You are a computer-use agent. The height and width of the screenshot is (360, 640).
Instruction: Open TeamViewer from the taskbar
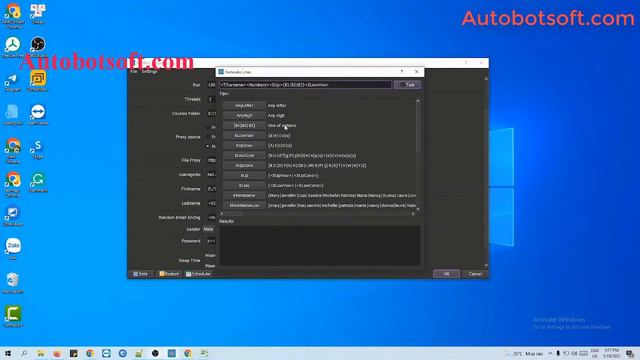pos(106,353)
